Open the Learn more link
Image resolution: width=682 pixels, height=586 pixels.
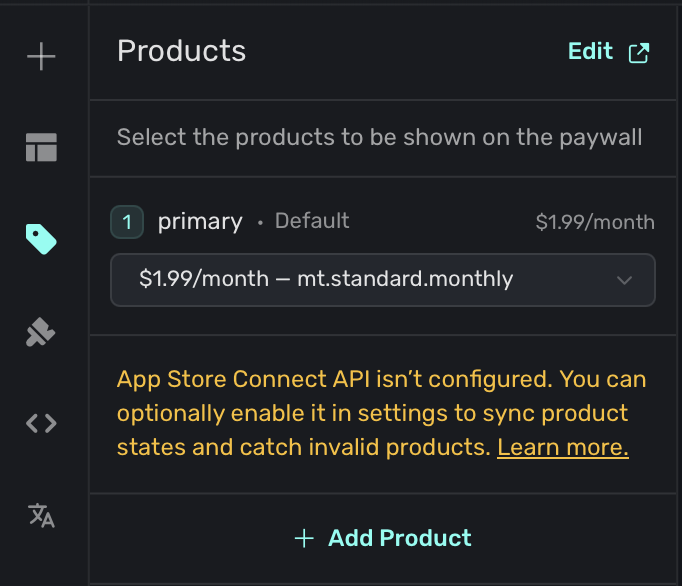coord(562,447)
